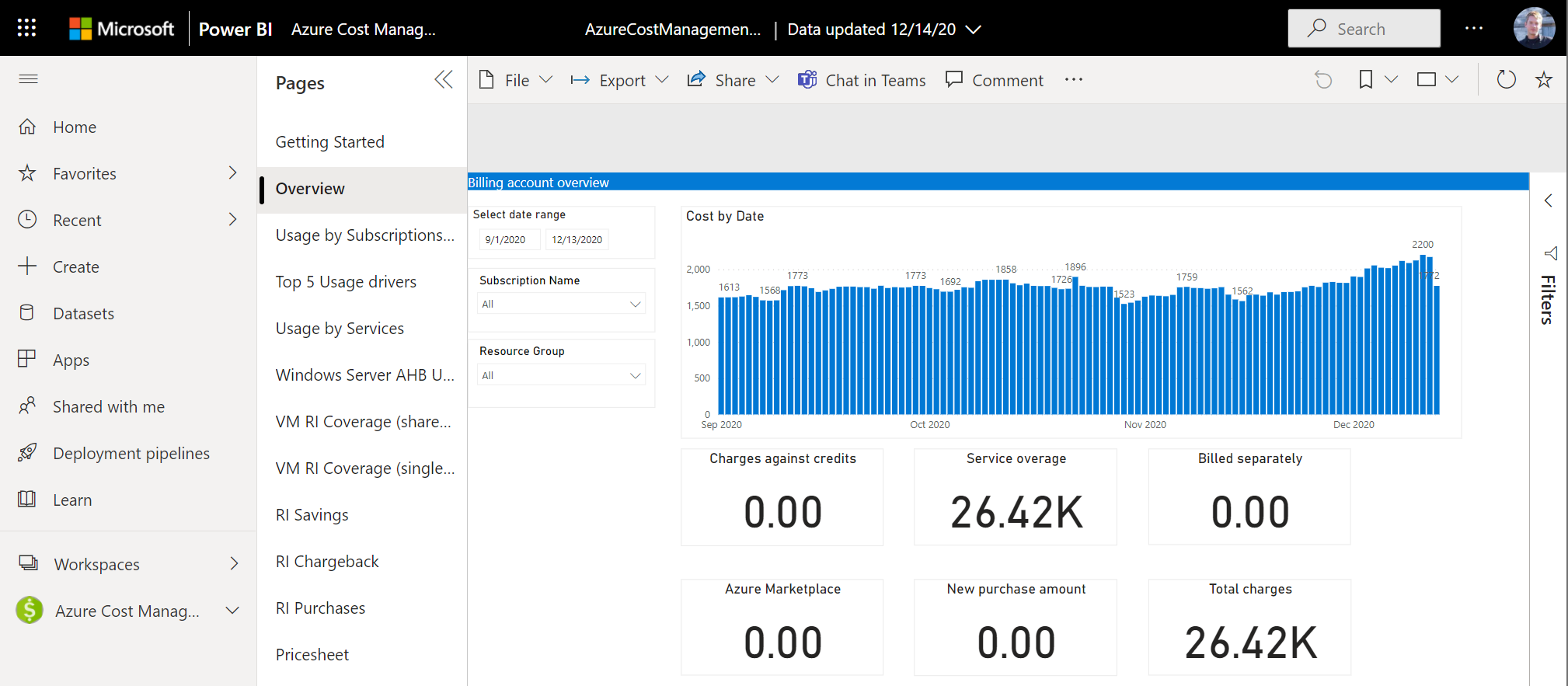
Task: Click the end date 12/13/2020 field
Action: point(577,239)
